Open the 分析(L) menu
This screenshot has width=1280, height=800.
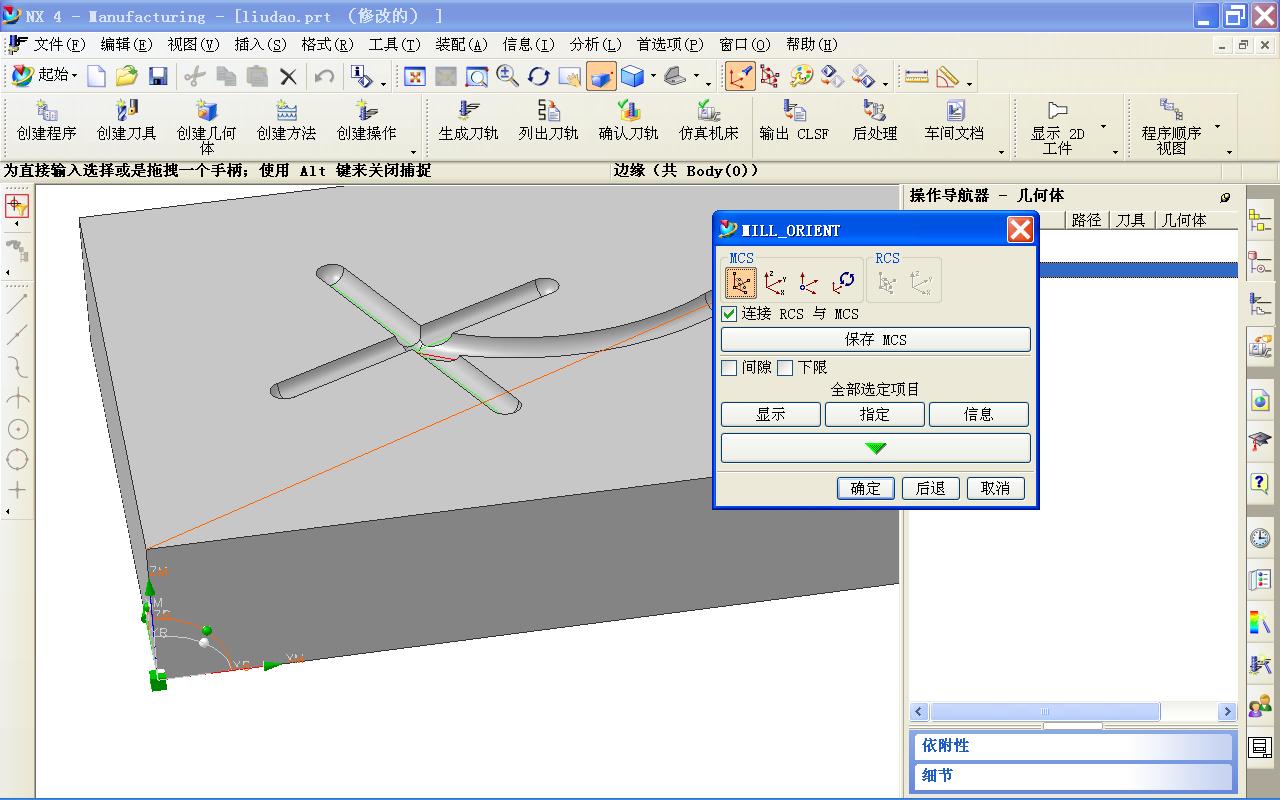595,44
